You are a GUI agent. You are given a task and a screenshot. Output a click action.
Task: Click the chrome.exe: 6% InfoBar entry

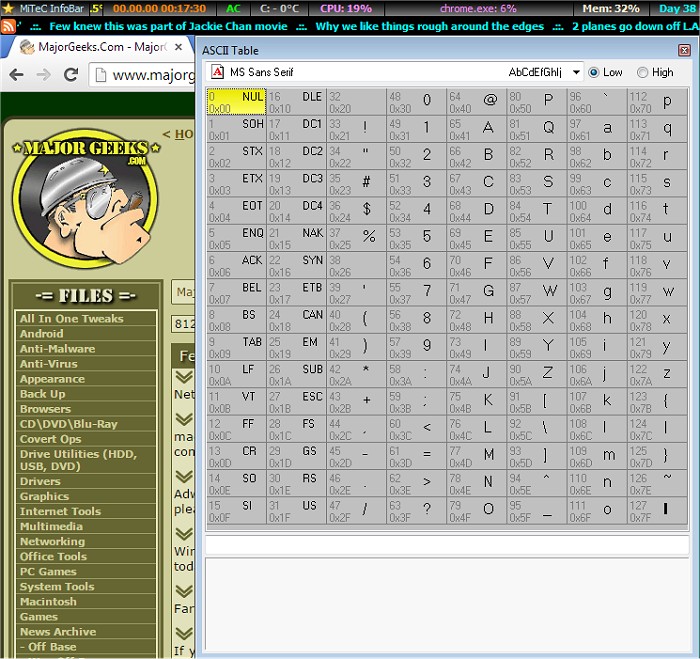478,8
